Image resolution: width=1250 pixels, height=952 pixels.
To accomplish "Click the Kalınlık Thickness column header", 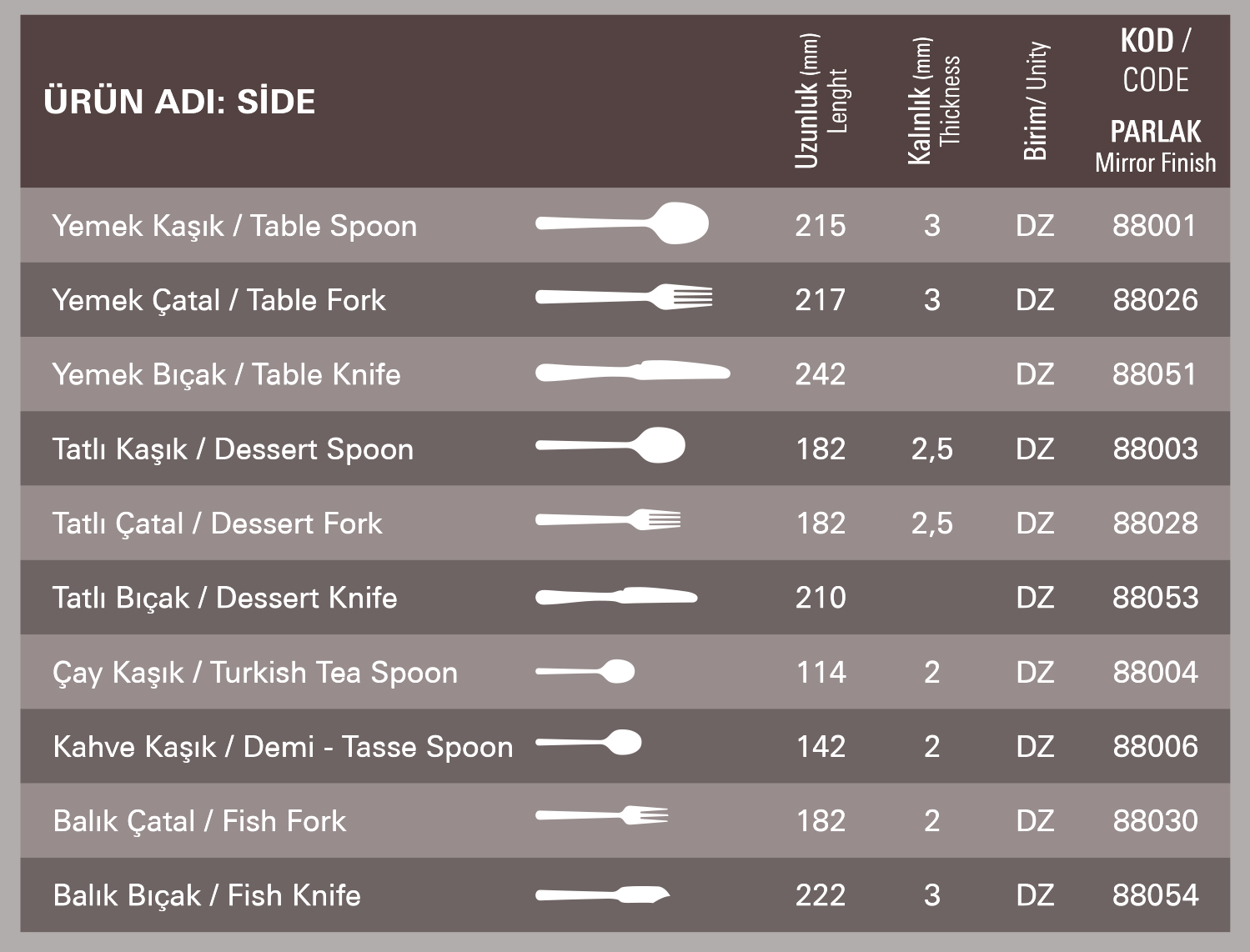I will (933, 101).
